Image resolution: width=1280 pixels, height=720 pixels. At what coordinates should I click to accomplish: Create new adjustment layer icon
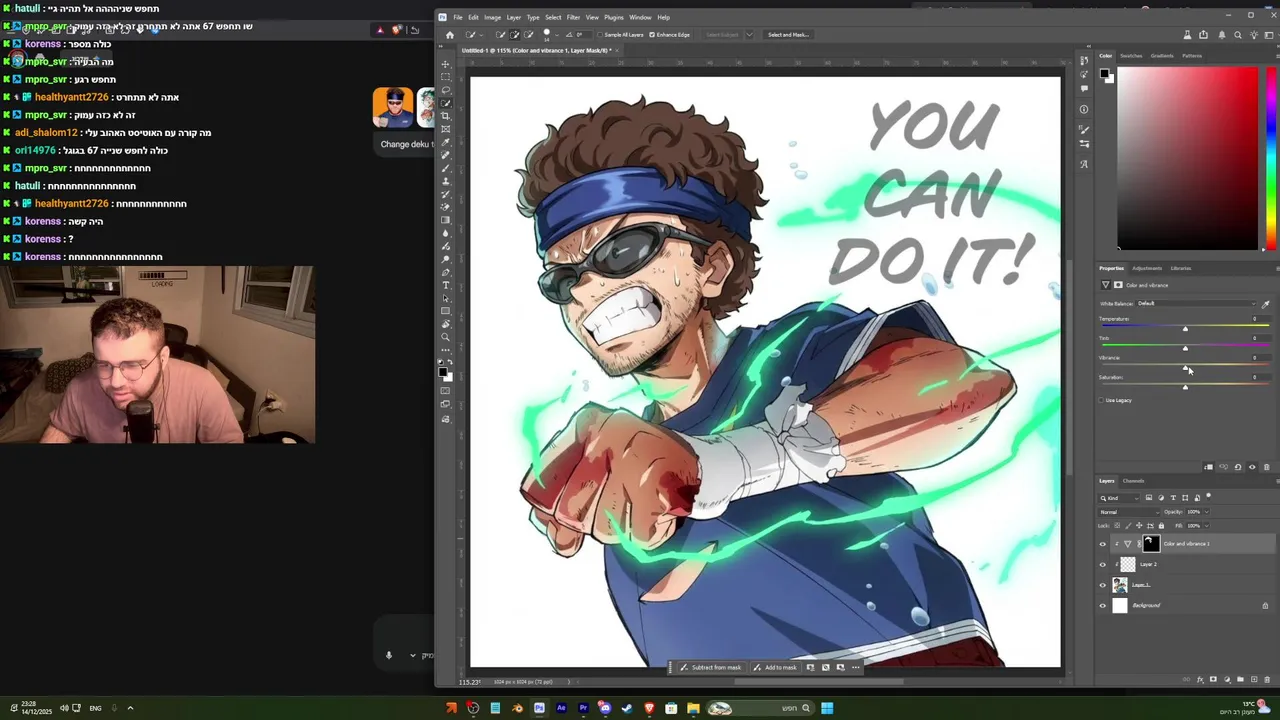(x=1227, y=679)
